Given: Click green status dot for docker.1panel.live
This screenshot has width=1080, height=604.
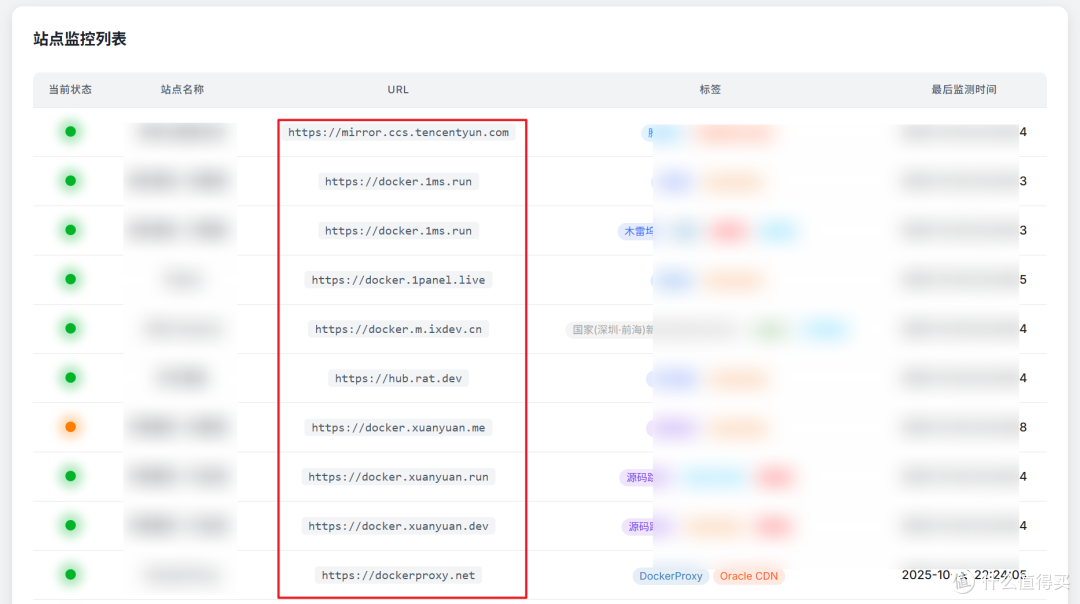Looking at the screenshot, I should [x=70, y=279].
